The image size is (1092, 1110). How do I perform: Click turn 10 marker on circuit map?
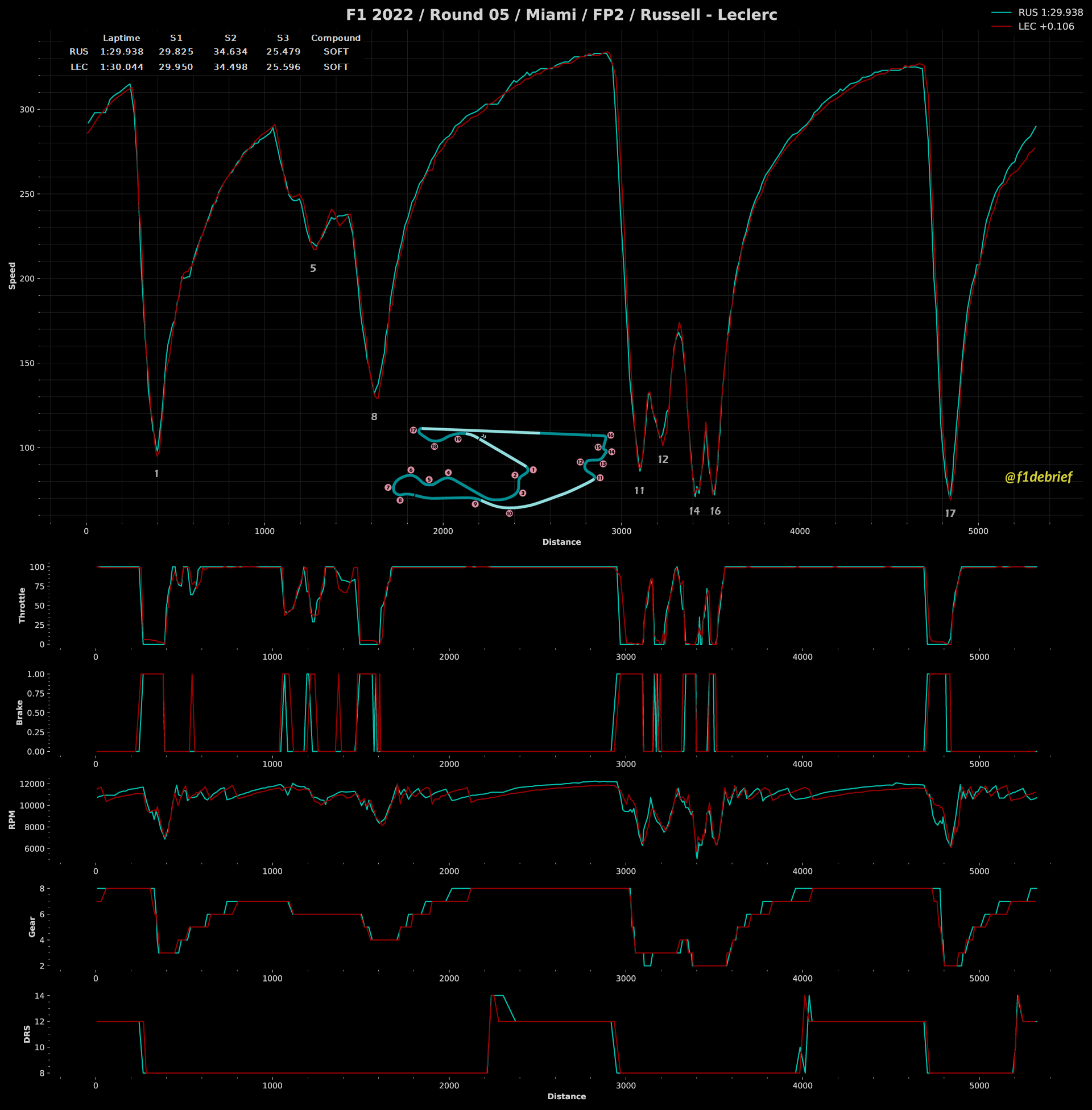tap(509, 513)
